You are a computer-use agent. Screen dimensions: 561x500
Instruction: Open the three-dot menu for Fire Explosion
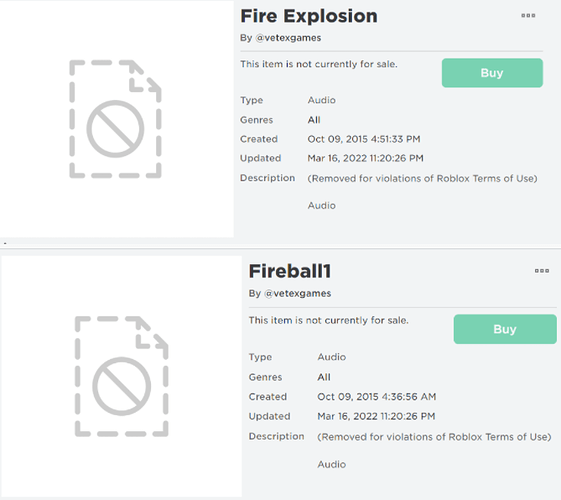[x=528, y=15]
